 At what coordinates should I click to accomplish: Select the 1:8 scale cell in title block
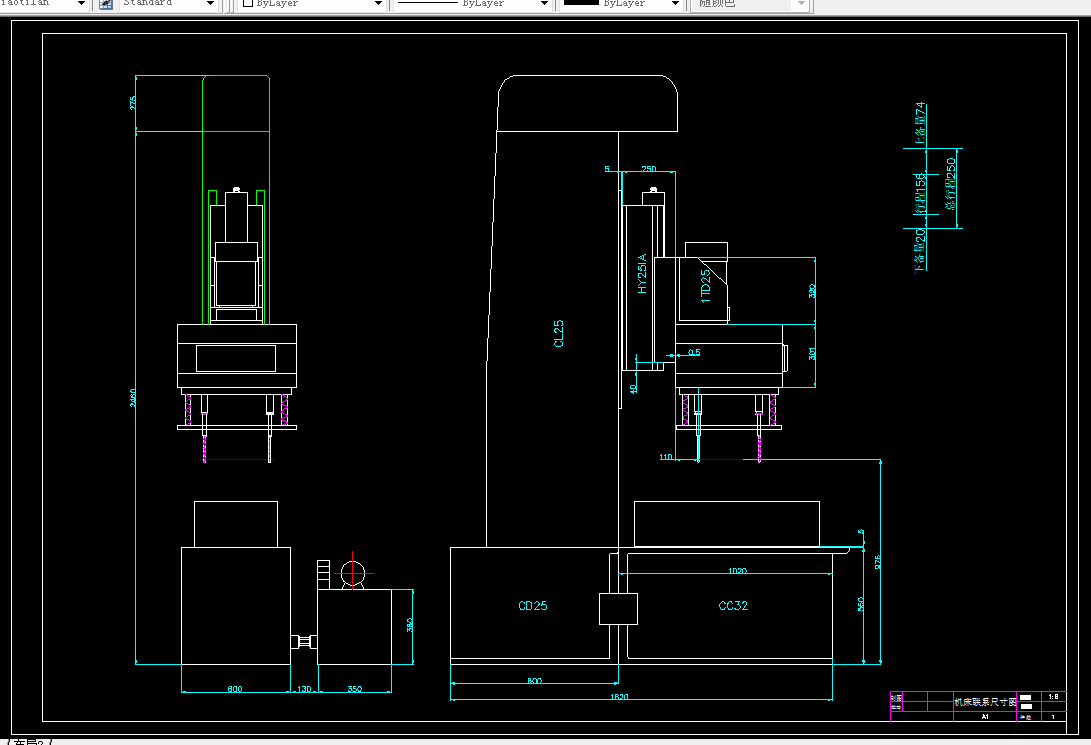coord(1053,696)
